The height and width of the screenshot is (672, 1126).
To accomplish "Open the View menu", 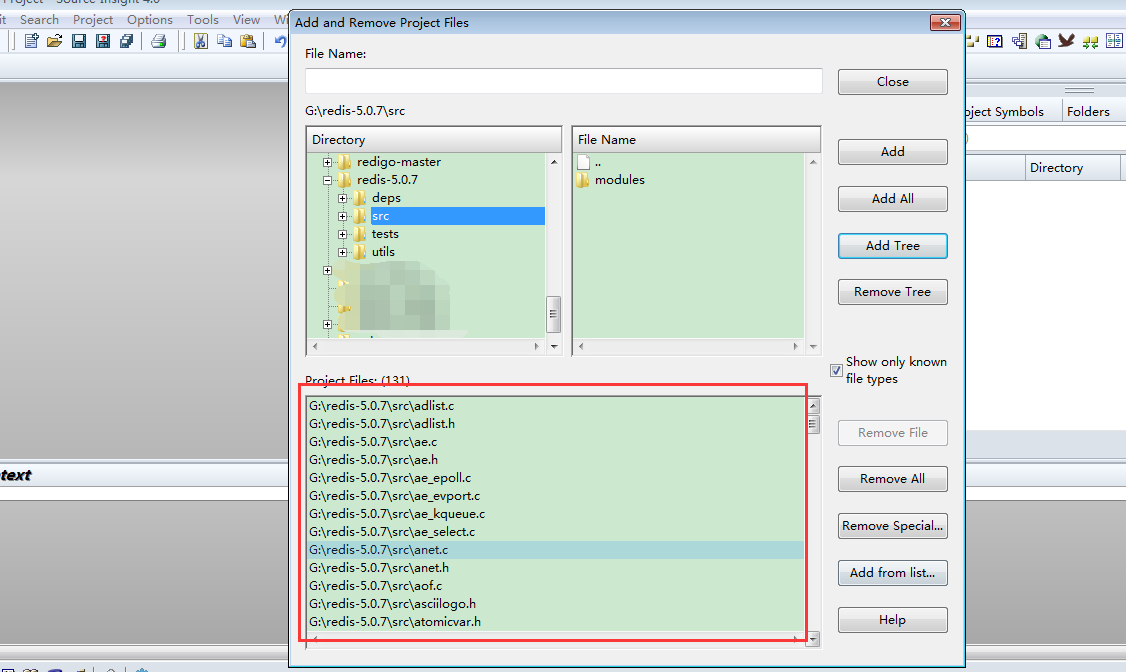I will pyautogui.click(x=246, y=19).
